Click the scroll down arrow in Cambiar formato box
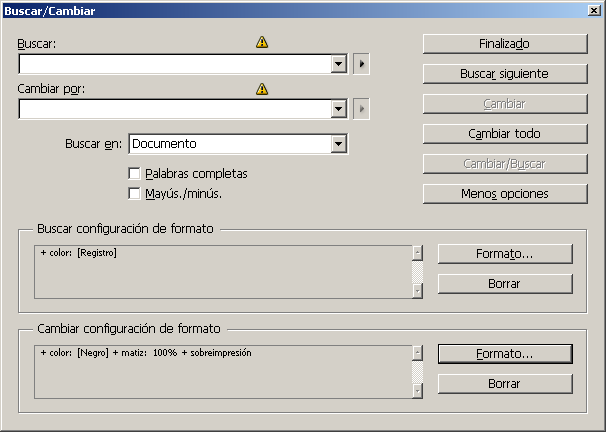 tap(417, 391)
